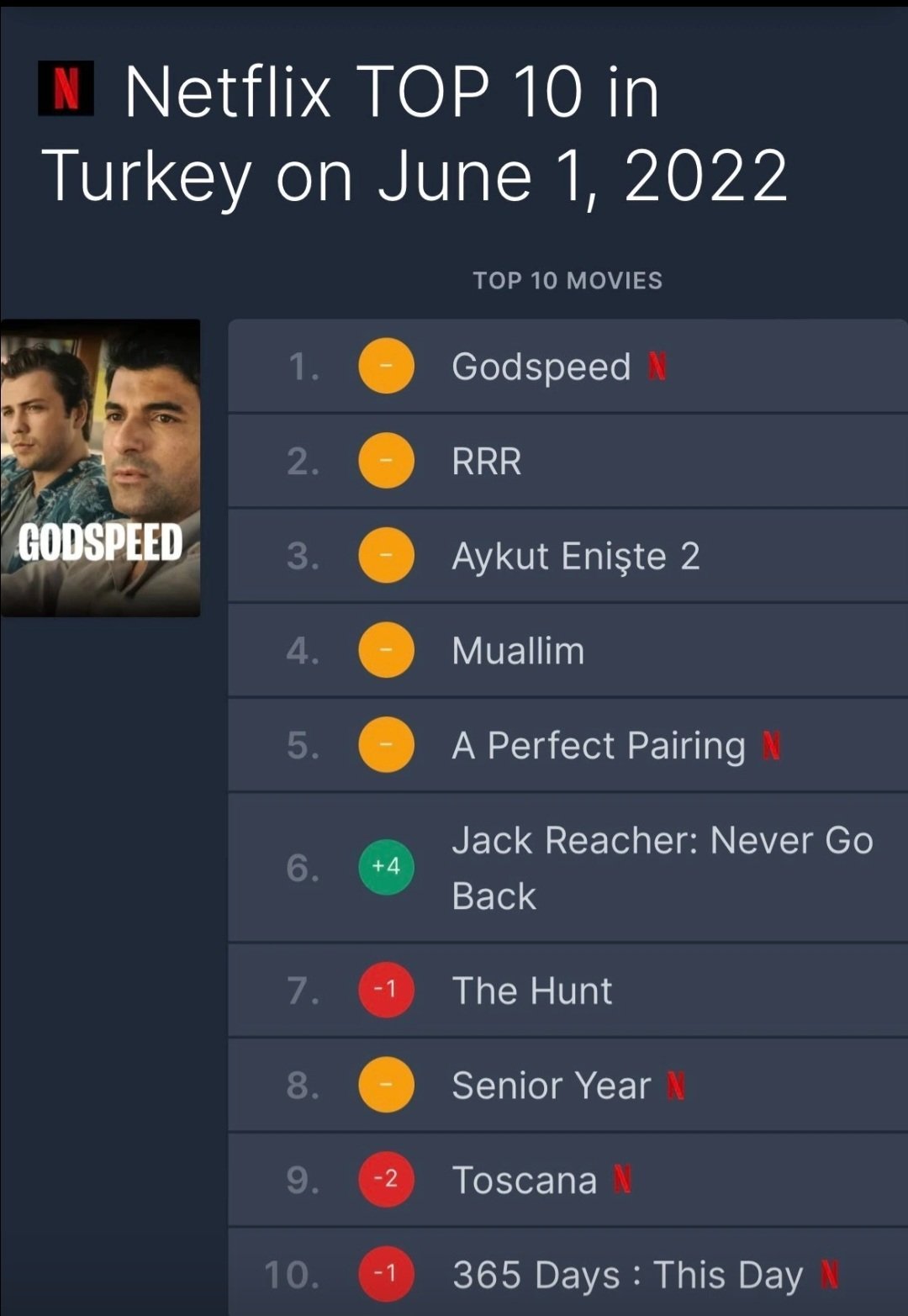Click the Netflix N icon beside A Perfect Pairing
This screenshot has height=1316, width=908.
(x=772, y=746)
